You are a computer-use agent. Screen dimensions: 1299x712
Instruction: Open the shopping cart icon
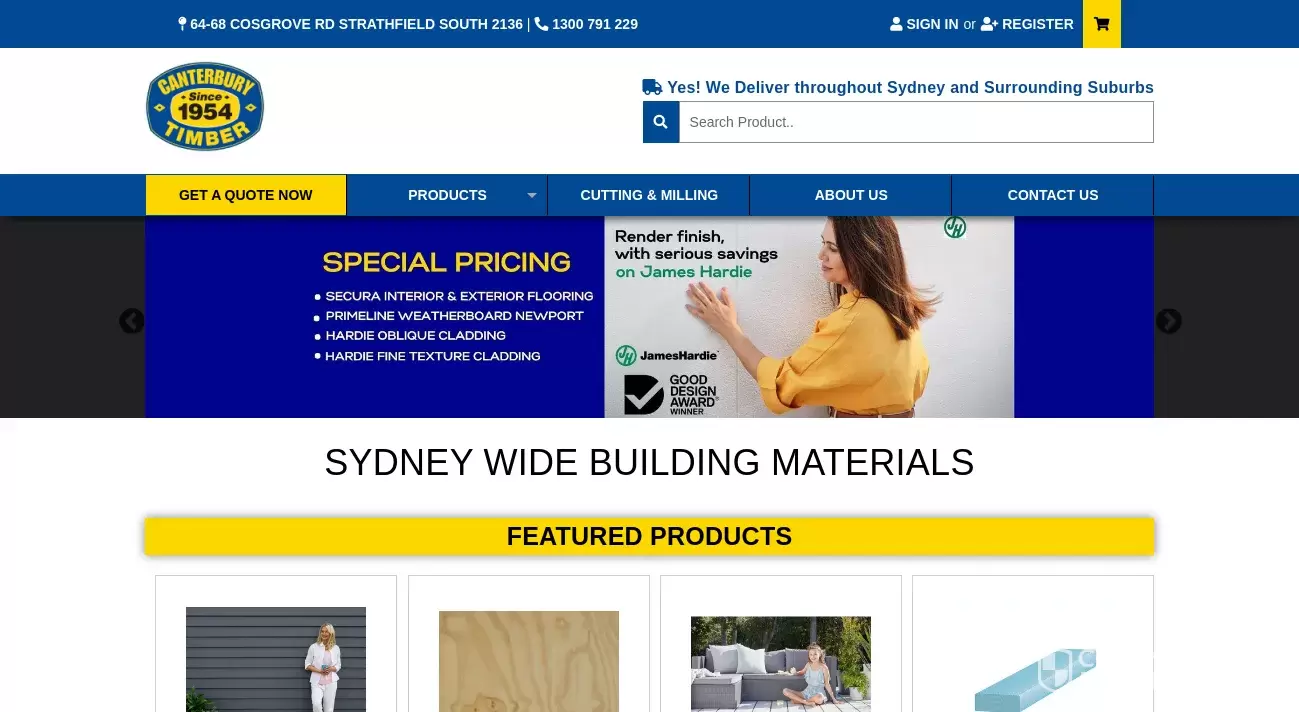click(x=1101, y=24)
